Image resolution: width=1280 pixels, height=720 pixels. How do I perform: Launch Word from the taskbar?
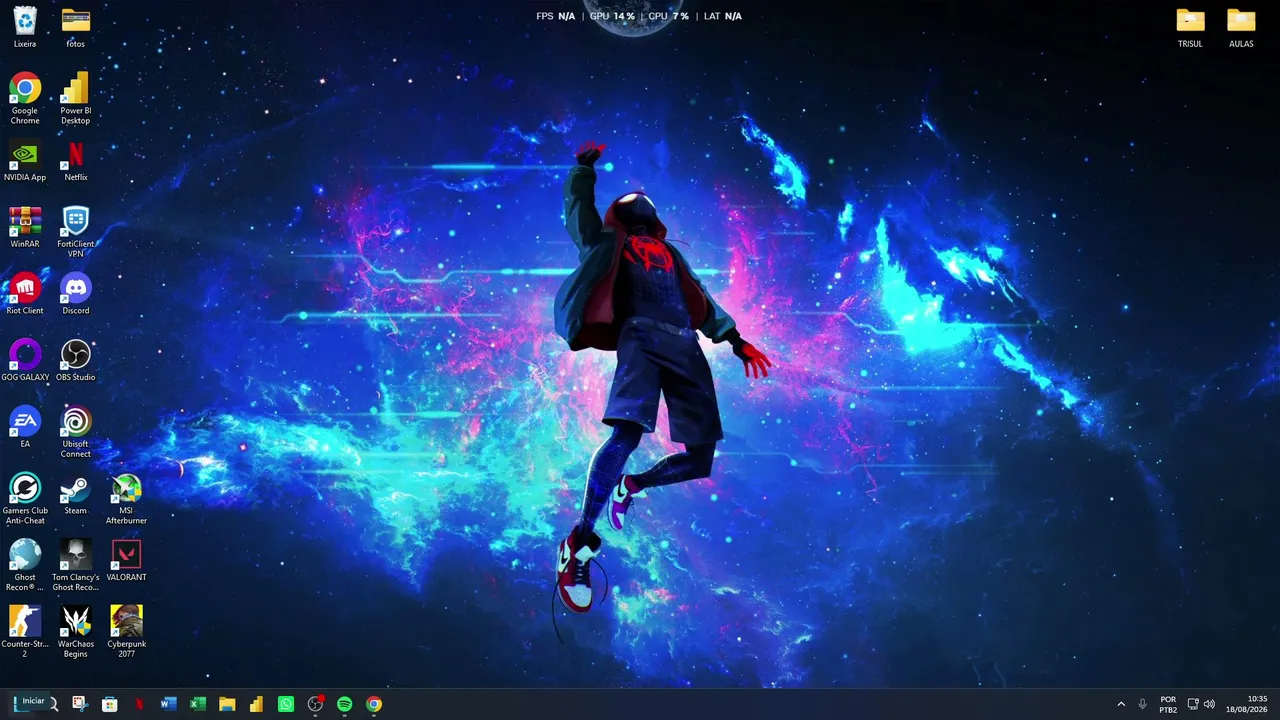[168, 704]
